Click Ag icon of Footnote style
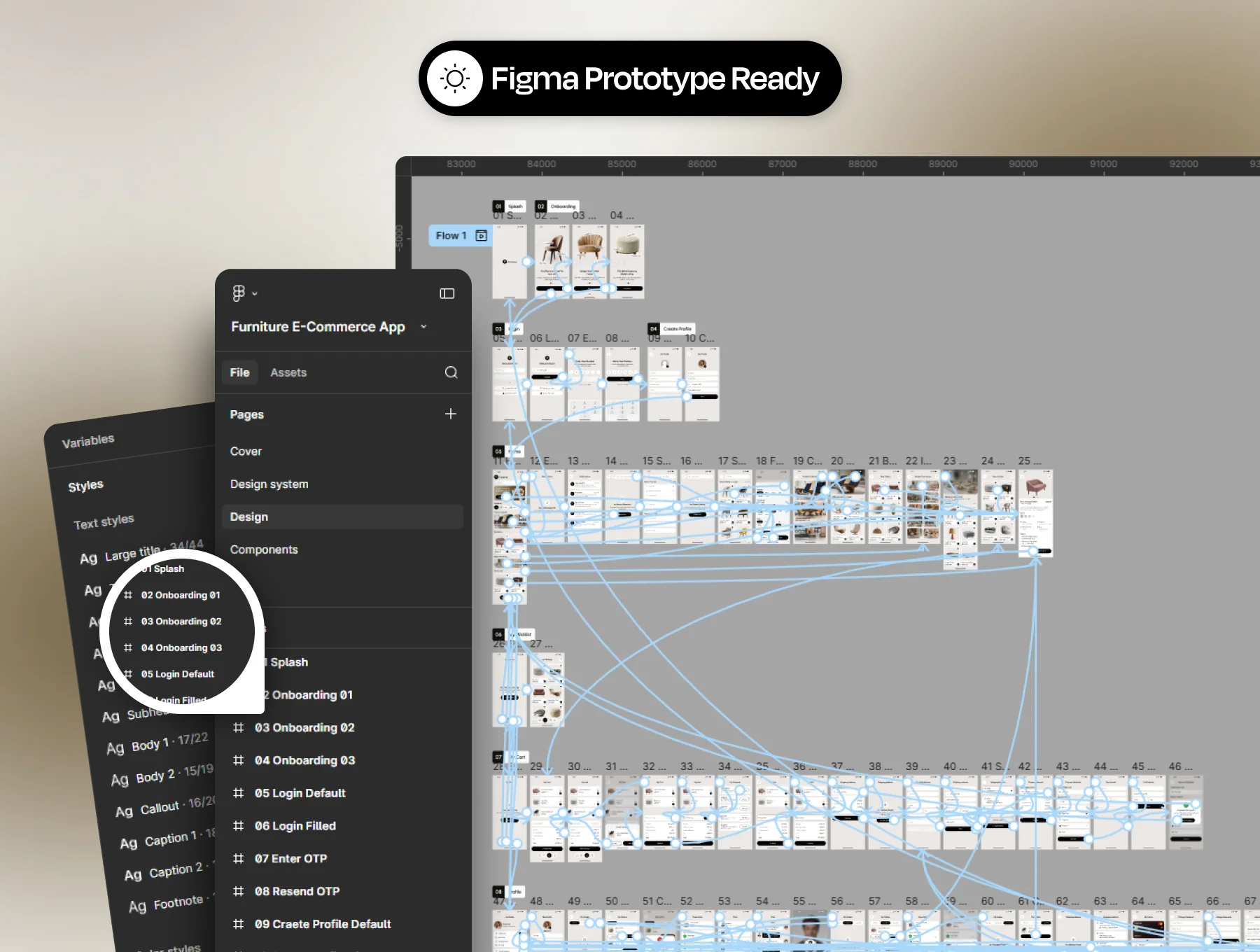The height and width of the screenshot is (952, 1260). 137,907
